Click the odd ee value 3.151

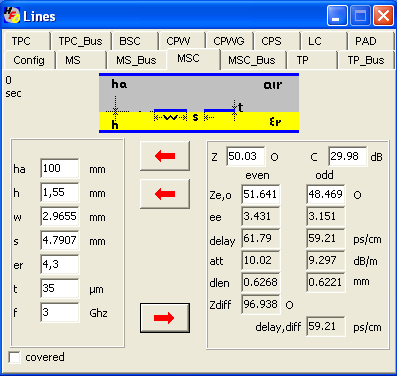point(326,216)
